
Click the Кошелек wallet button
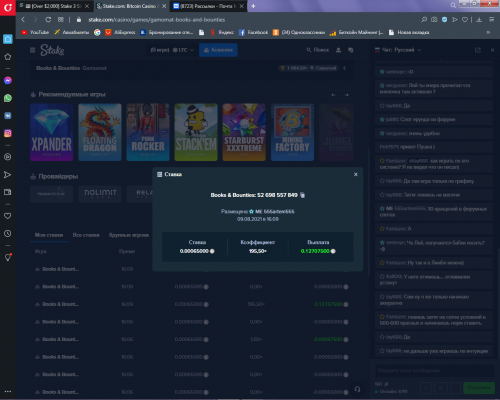[x=218, y=50]
